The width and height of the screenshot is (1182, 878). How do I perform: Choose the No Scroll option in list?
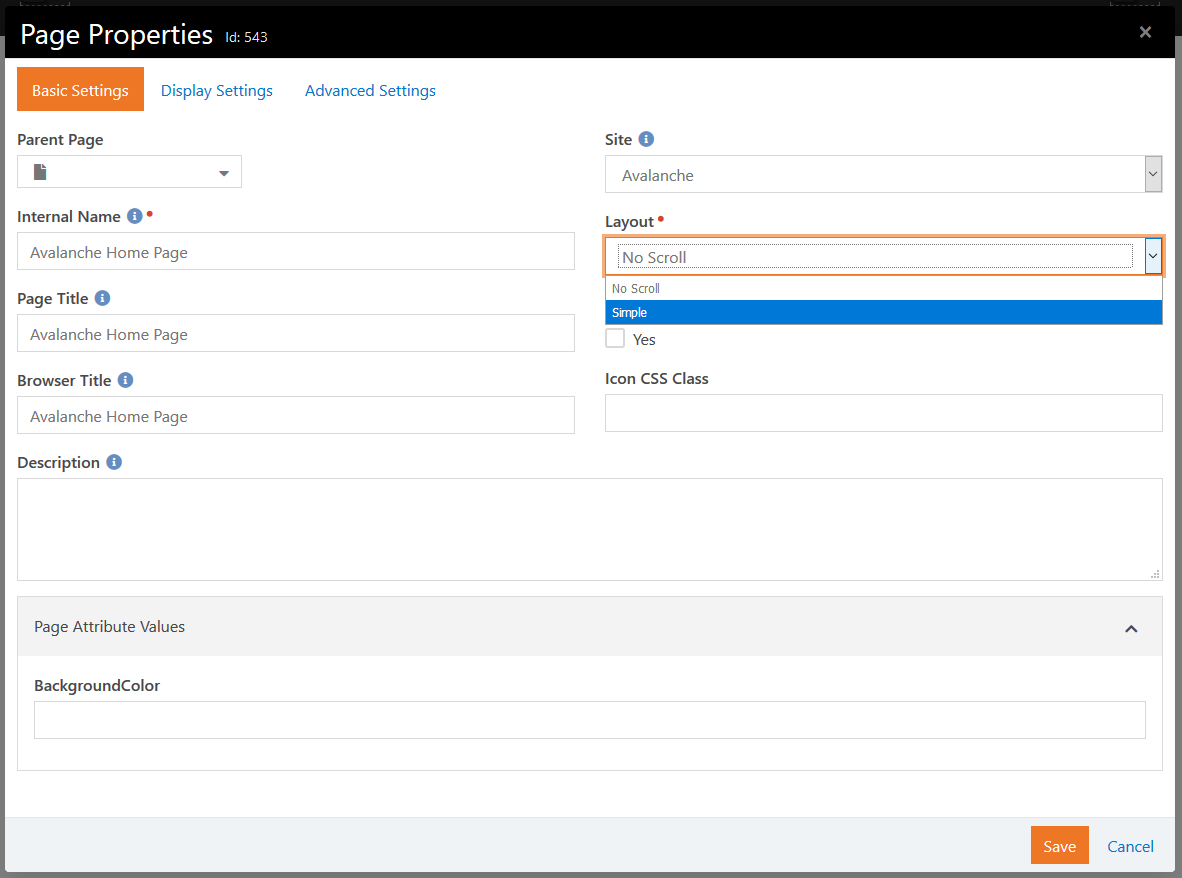pos(883,289)
